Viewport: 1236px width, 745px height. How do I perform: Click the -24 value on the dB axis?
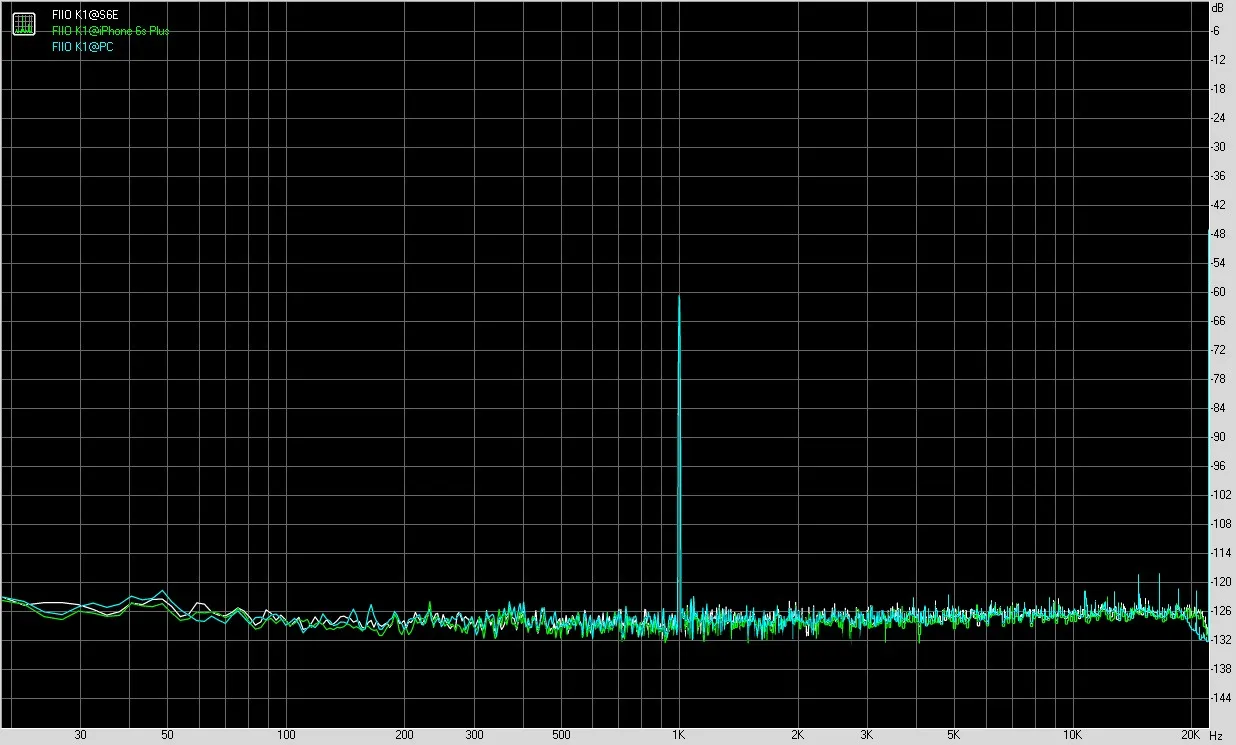(1218, 118)
